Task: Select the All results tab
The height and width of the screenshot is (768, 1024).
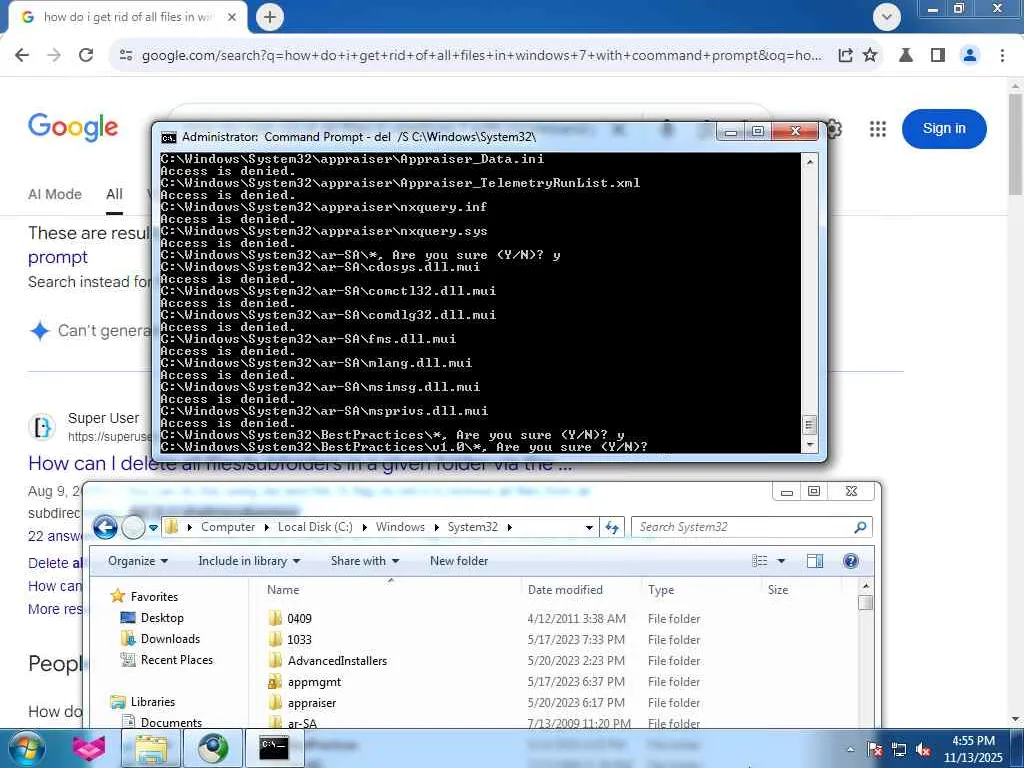Action: click(114, 194)
